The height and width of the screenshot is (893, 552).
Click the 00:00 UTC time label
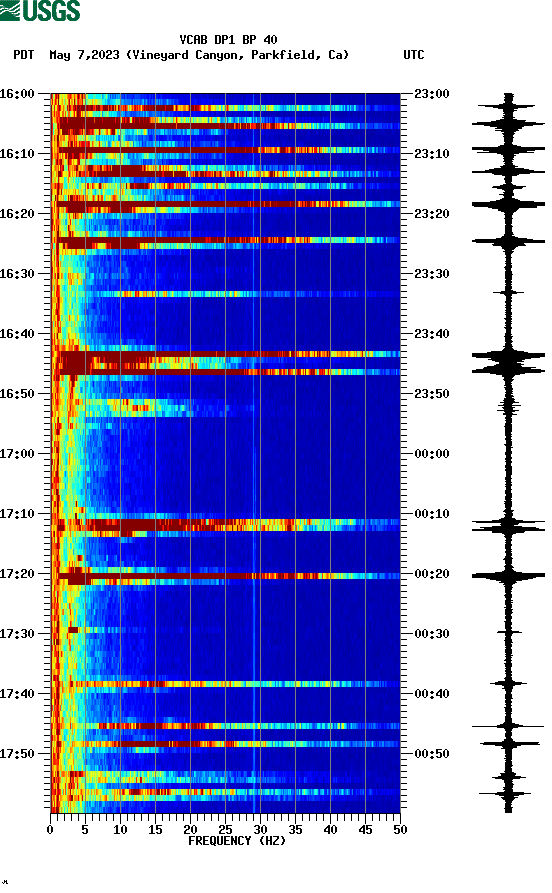pos(432,453)
